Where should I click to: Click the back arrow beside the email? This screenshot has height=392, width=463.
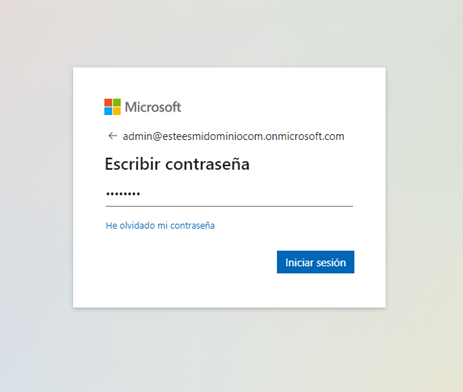pyautogui.click(x=113, y=136)
